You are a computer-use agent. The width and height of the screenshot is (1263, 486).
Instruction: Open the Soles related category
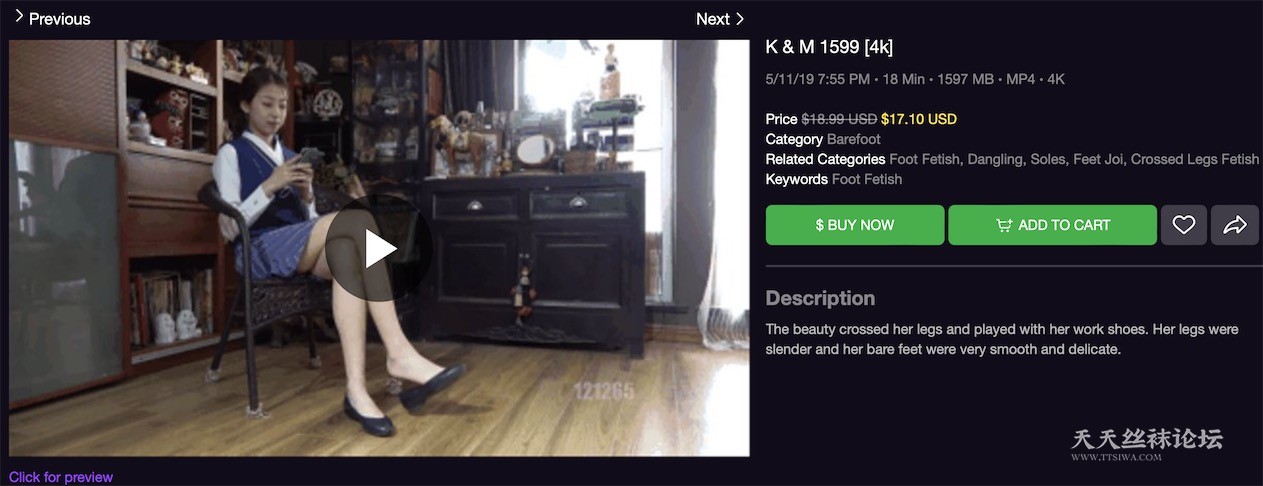click(x=1083, y=159)
